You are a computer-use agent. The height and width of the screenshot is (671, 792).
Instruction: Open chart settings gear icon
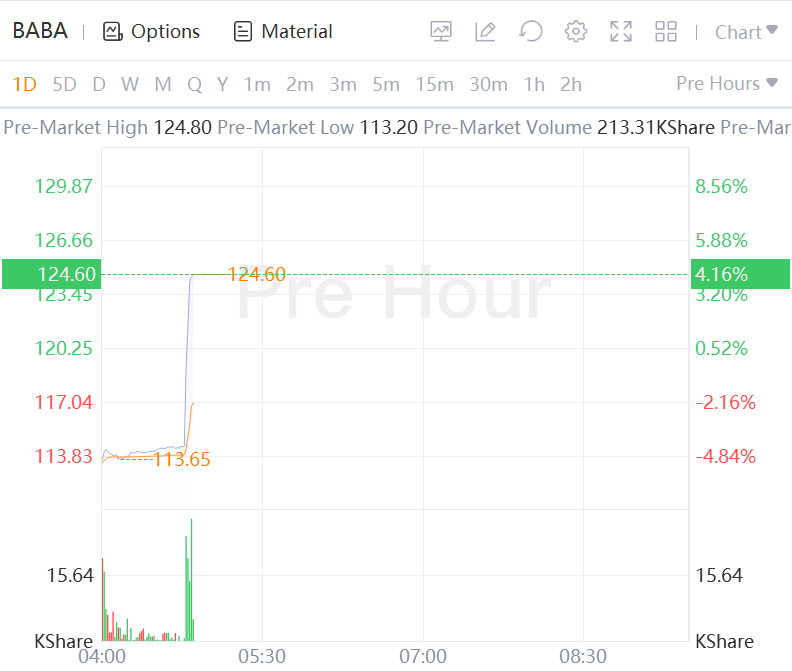tap(576, 32)
